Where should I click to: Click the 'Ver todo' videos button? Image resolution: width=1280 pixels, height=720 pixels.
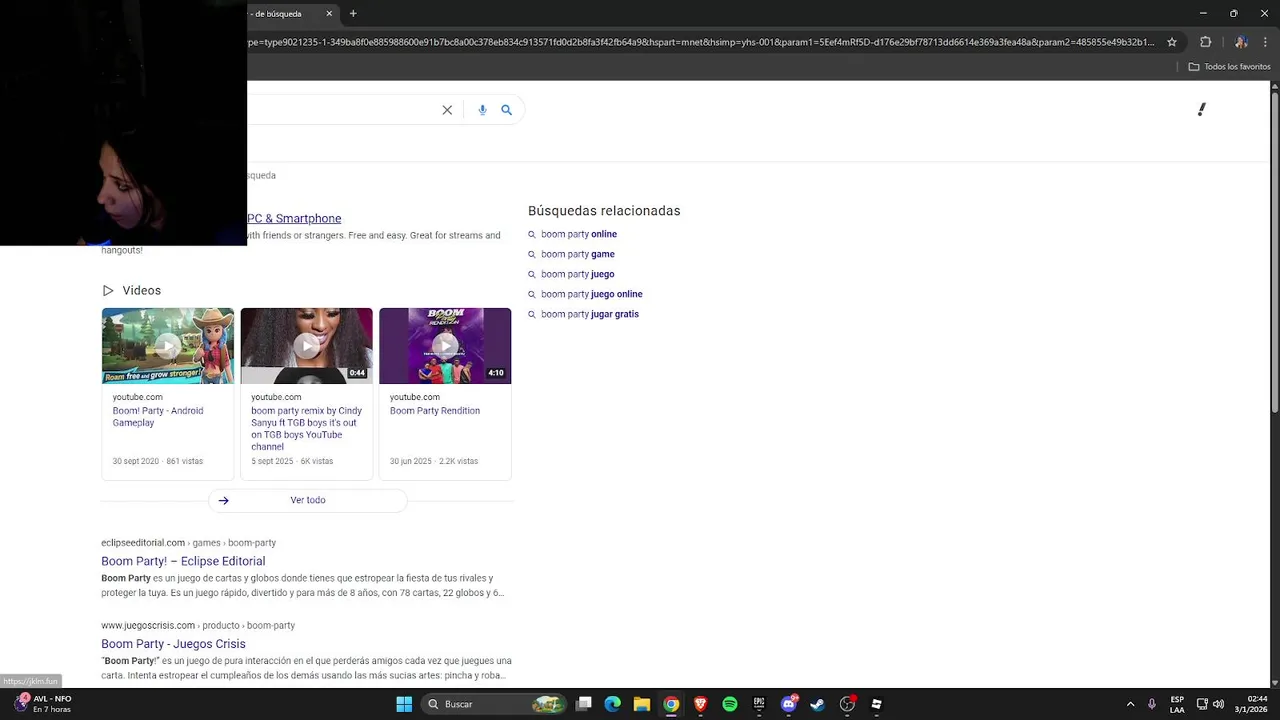tap(308, 500)
